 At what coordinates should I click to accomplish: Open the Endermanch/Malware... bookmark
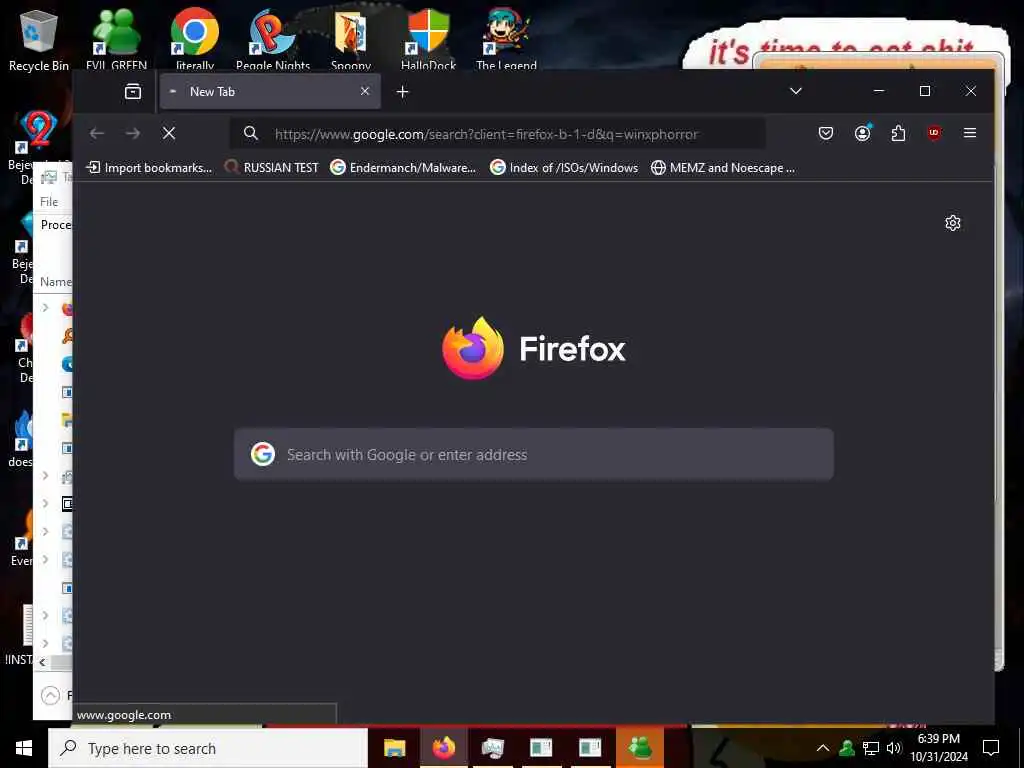point(403,168)
